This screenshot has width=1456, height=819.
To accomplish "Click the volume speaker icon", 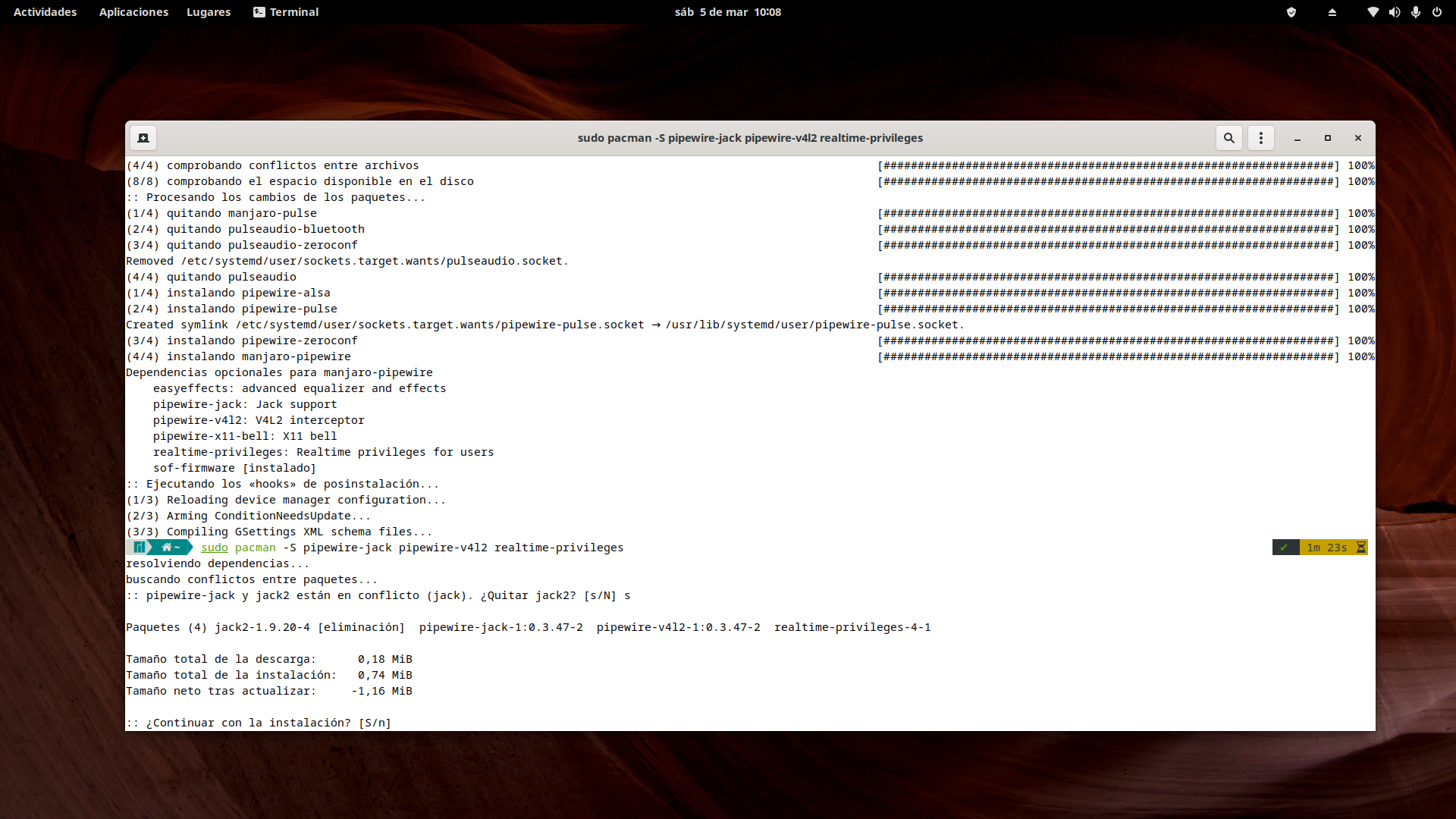I will 1394,12.
